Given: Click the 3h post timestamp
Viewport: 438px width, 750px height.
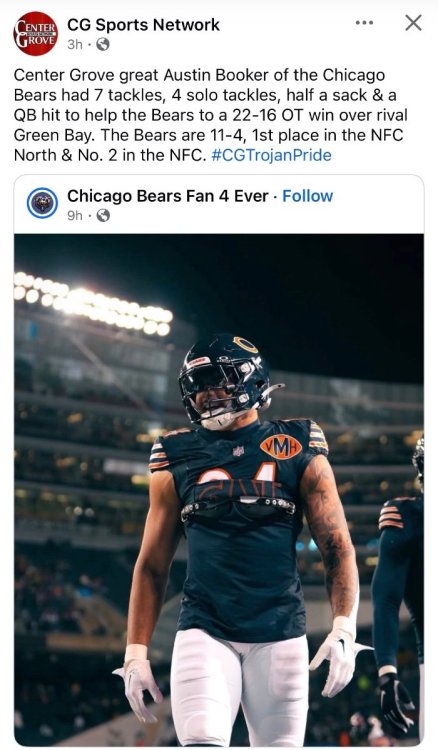Looking at the screenshot, I should (75, 44).
